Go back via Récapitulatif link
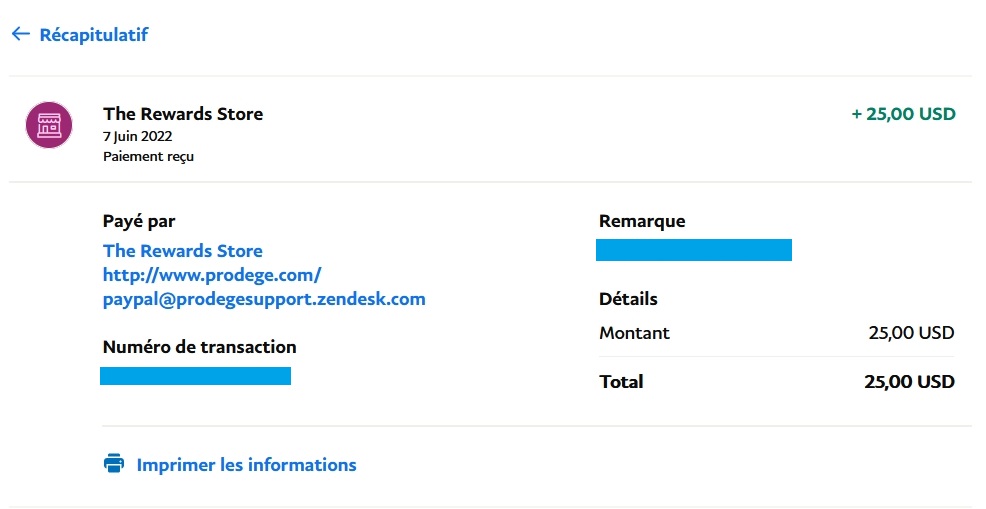 pyautogui.click(x=94, y=35)
